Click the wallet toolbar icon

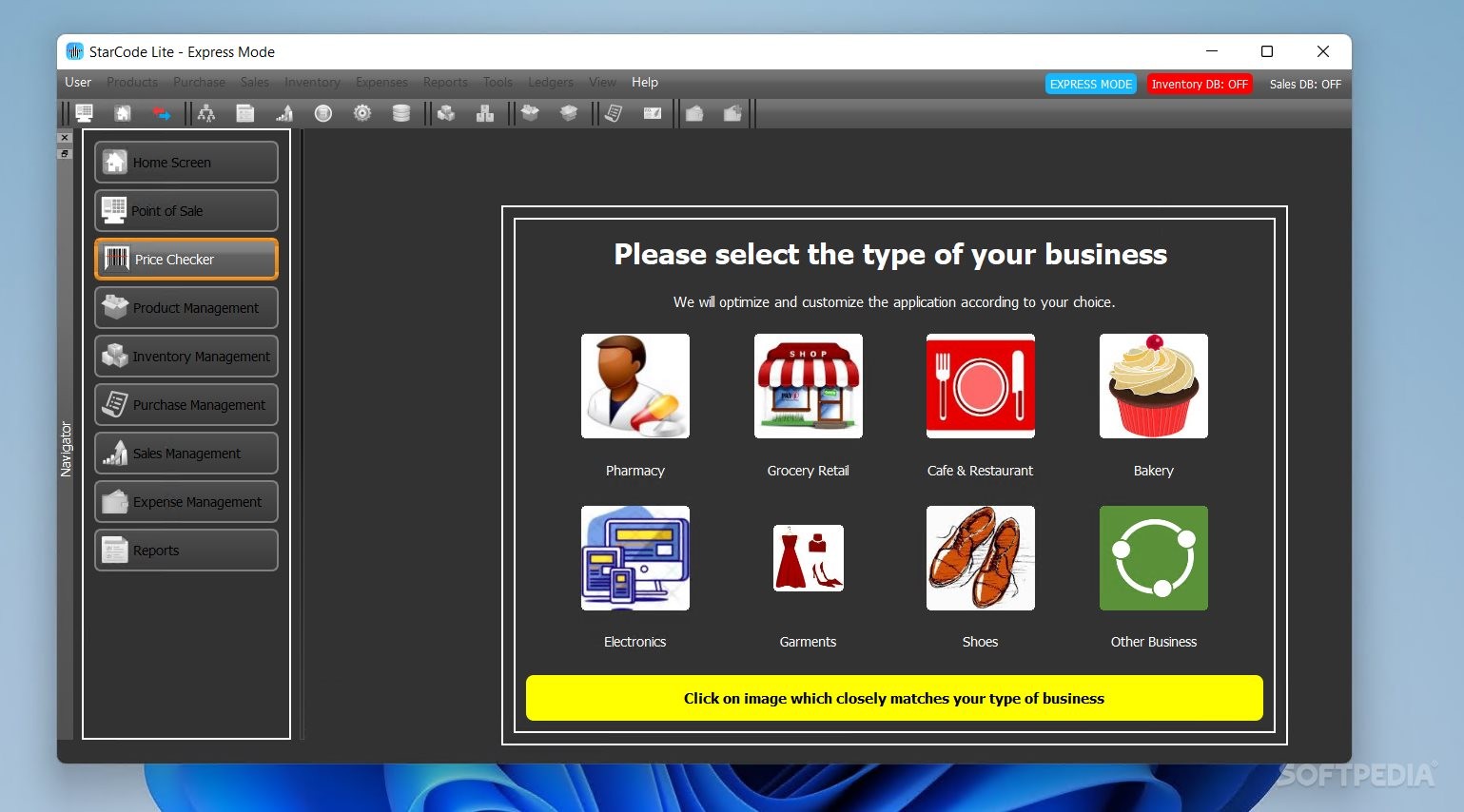point(694,113)
